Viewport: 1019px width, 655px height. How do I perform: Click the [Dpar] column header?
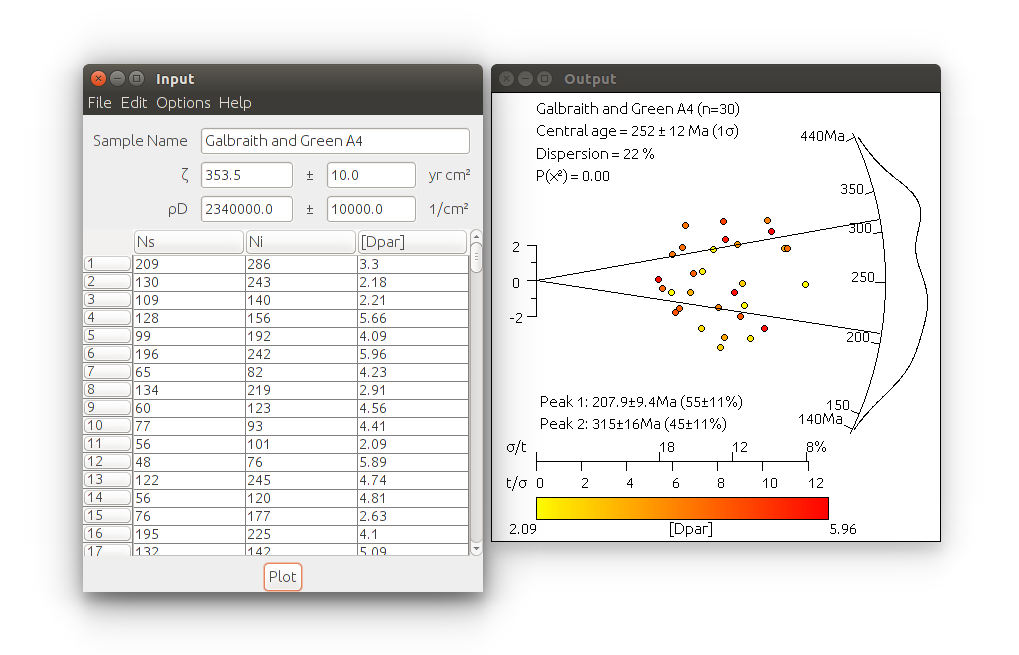(411, 242)
